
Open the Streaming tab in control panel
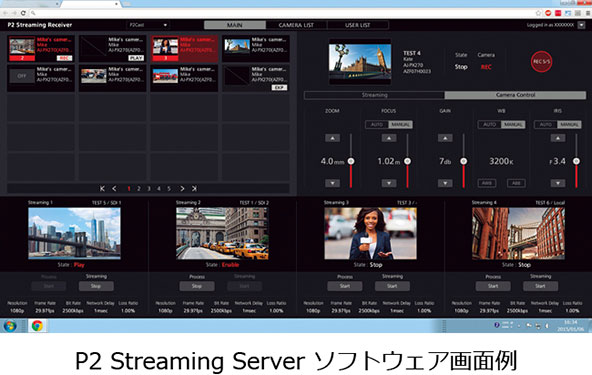[375, 95]
